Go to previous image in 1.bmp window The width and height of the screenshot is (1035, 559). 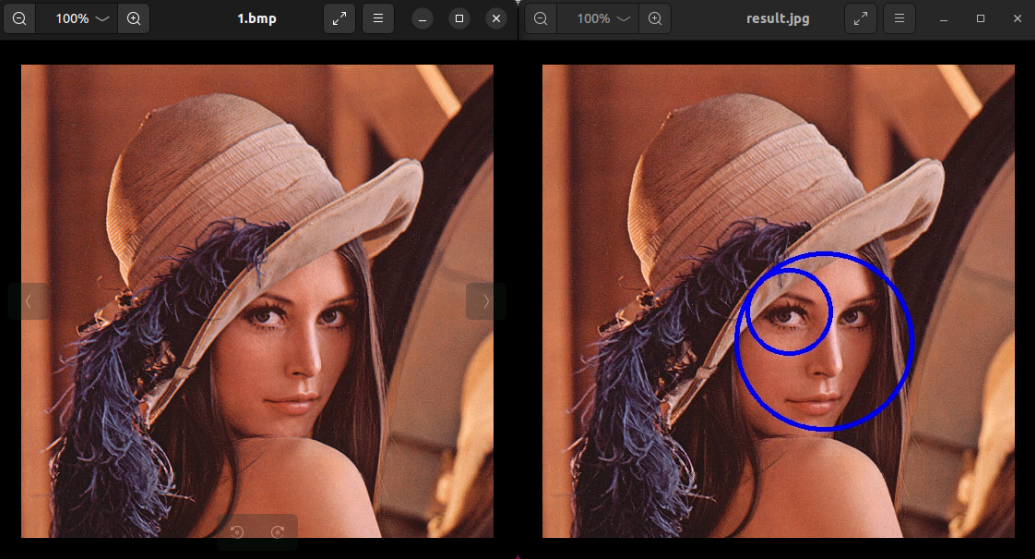pyautogui.click(x=28, y=302)
